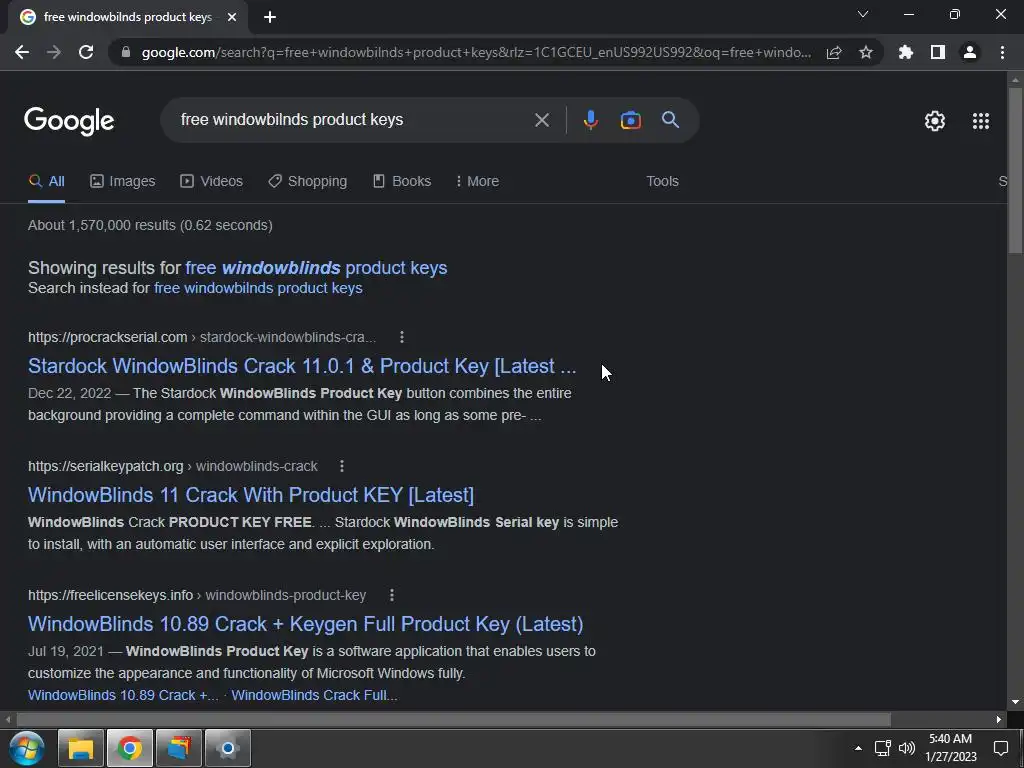Go to Google homepage via logo
This screenshot has height=768, width=1024.
coord(69,121)
